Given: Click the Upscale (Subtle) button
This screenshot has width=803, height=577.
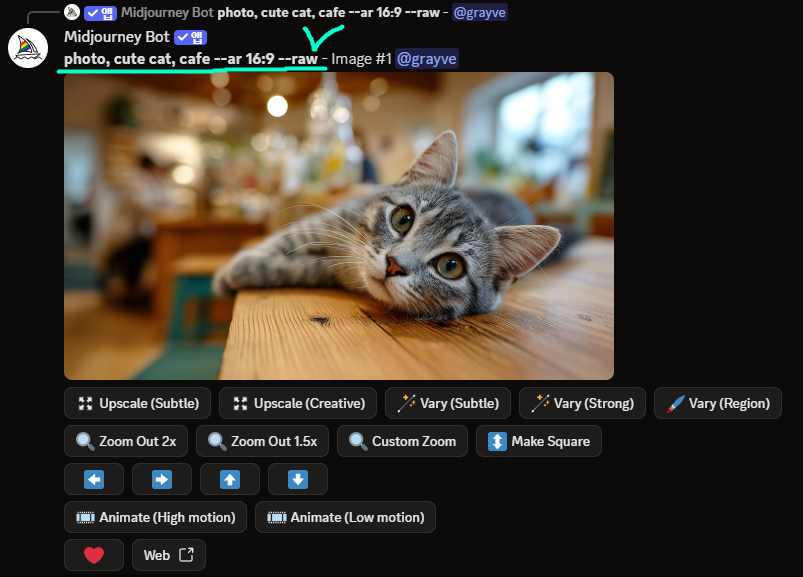Looking at the screenshot, I should tap(137, 403).
